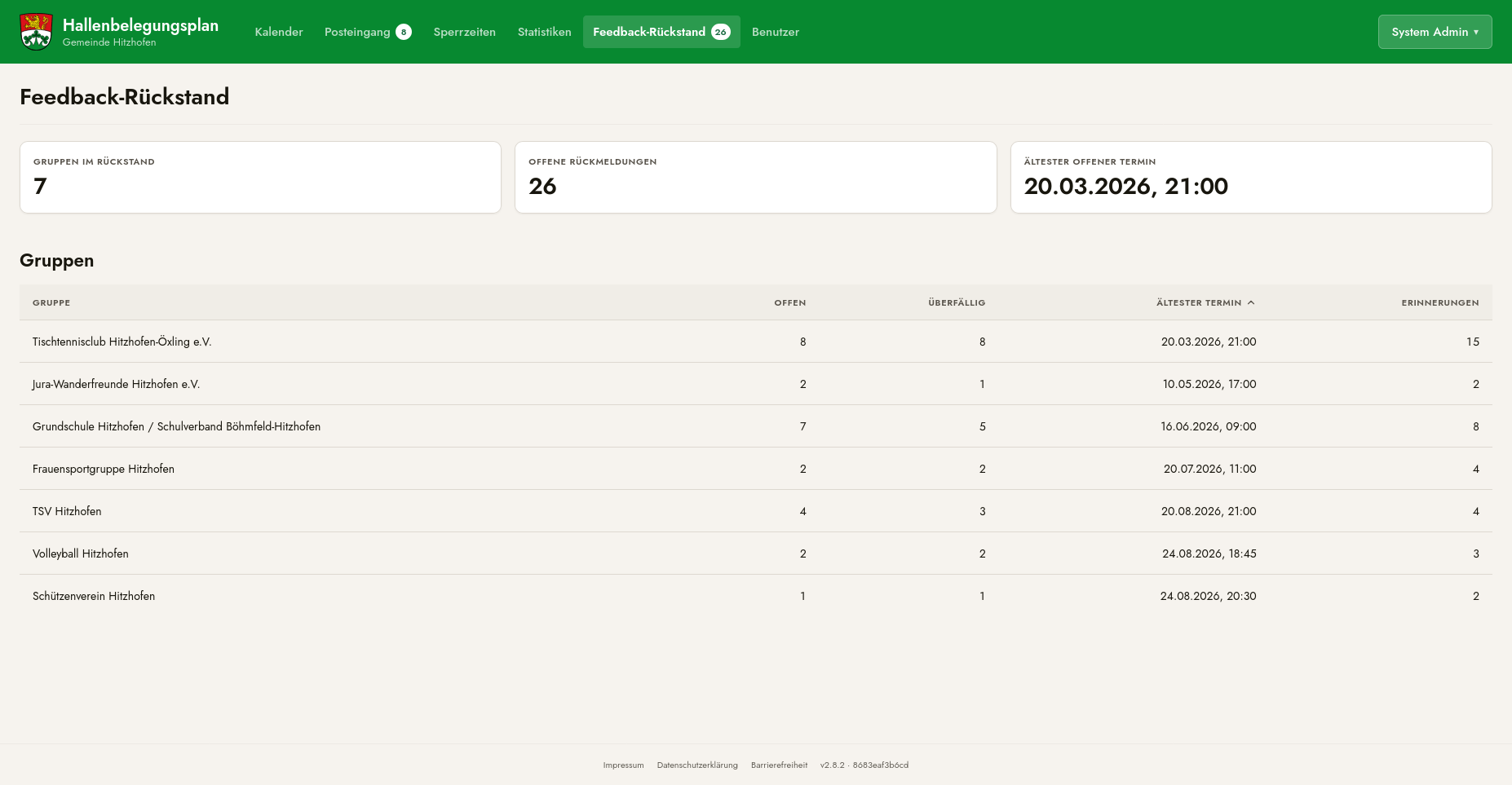Select the Volleyball Hitzhofen row

[x=756, y=553]
